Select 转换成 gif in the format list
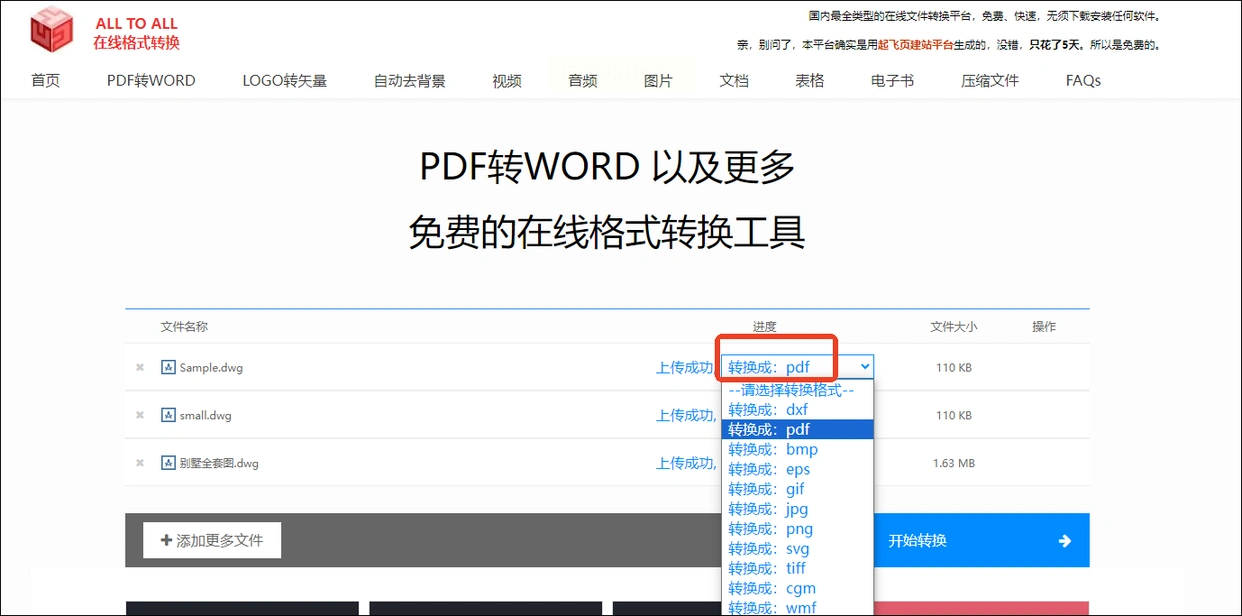The width and height of the screenshot is (1242, 616). point(797,489)
